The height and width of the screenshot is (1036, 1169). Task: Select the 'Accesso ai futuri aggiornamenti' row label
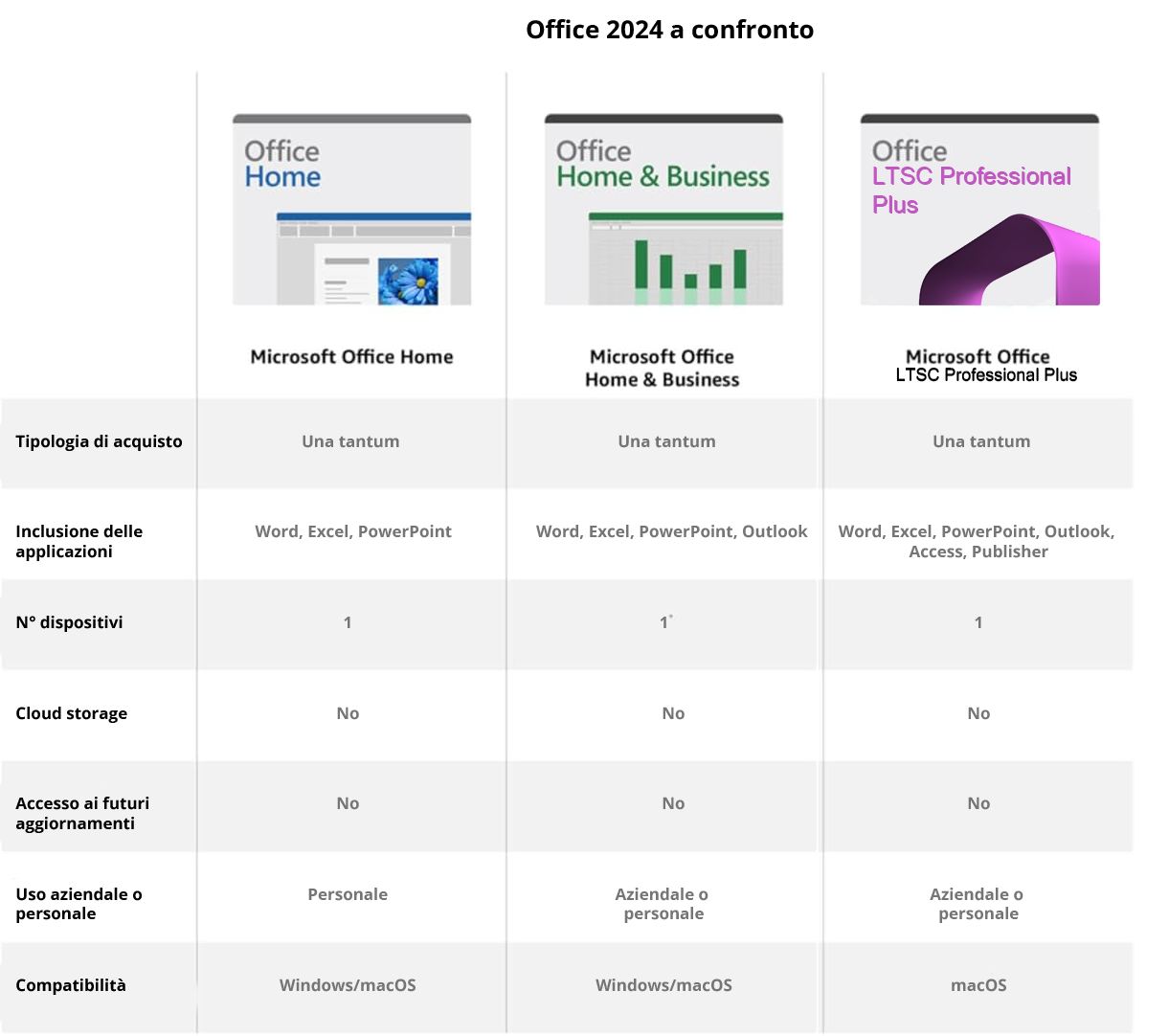(82, 813)
